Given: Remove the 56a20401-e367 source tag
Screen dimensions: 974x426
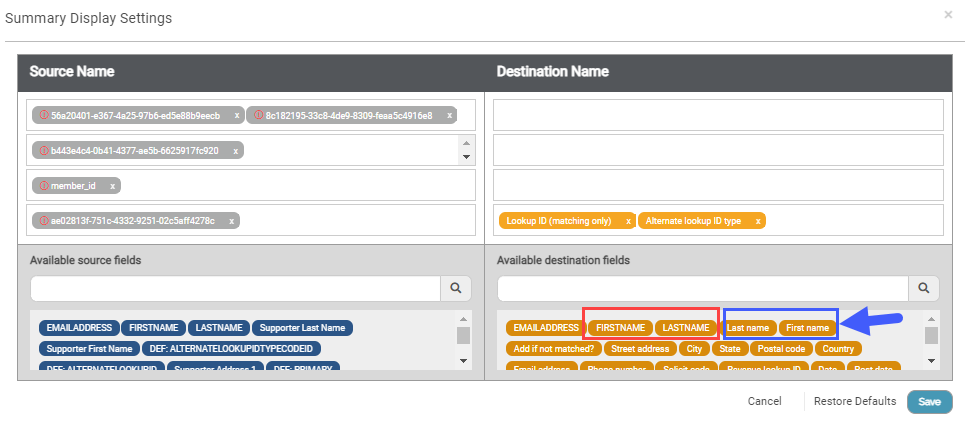Looking at the screenshot, I should coord(237,116).
